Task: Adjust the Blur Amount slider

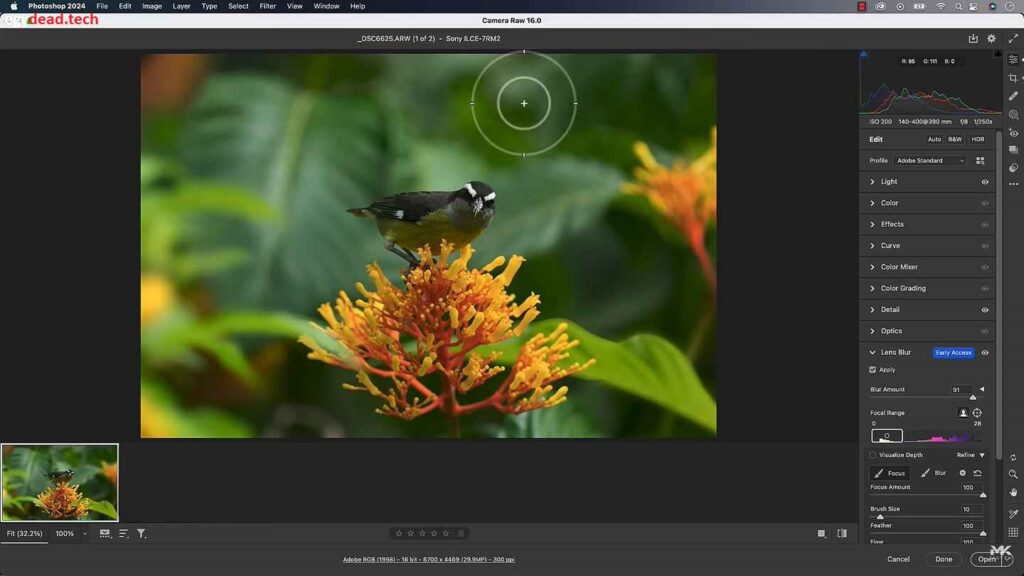Action: (973, 396)
